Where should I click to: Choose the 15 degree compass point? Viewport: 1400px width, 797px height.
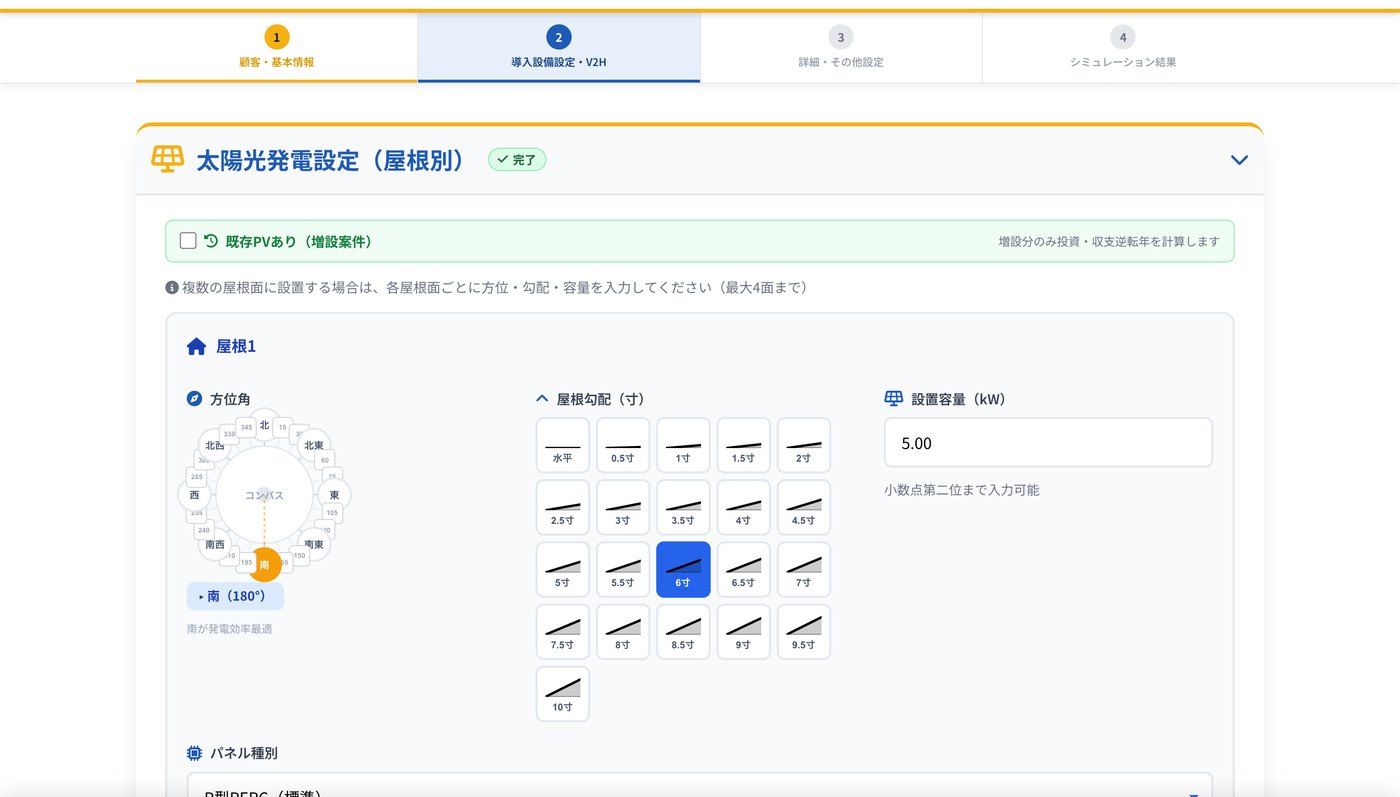click(283, 427)
